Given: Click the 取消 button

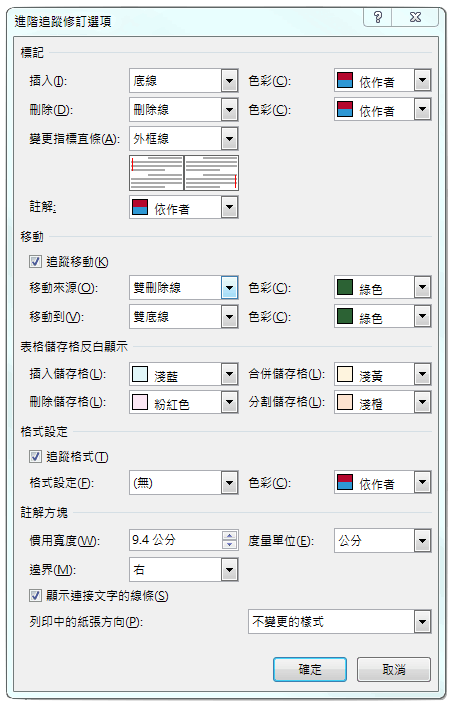Looking at the screenshot, I should tap(394, 669).
